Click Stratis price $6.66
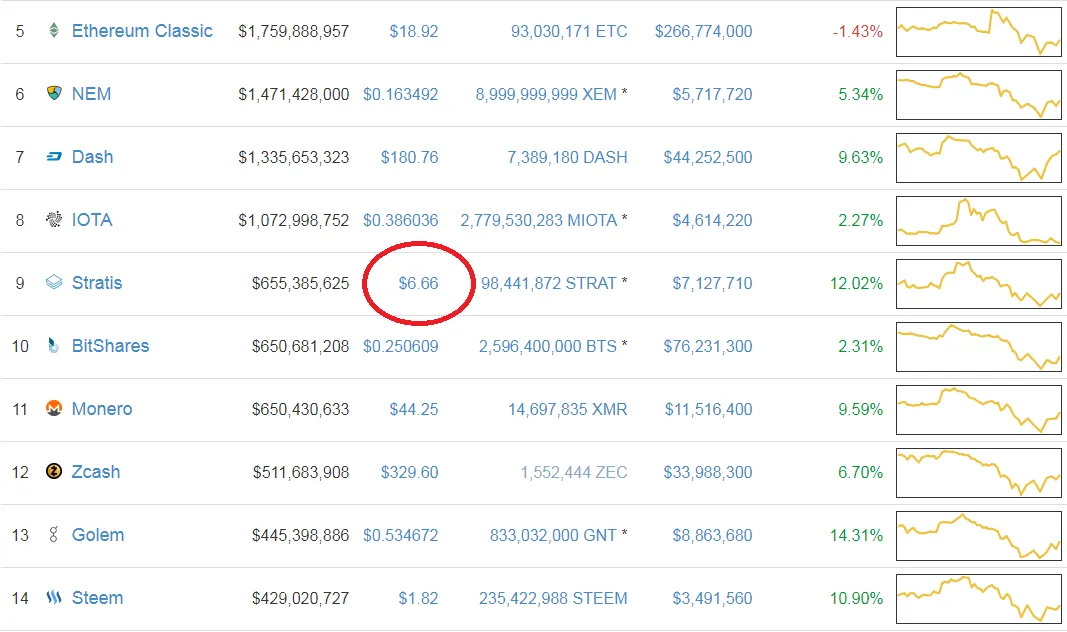The height and width of the screenshot is (632, 1067). pyautogui.click(x=418, y=283)
